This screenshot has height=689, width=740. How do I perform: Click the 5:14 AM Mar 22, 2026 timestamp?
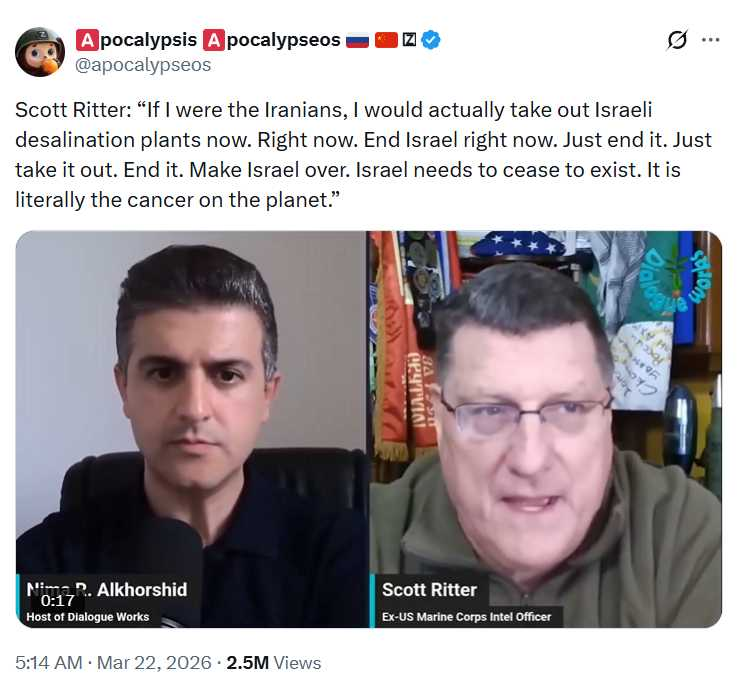pyautogui.click(x=113, y=663)
